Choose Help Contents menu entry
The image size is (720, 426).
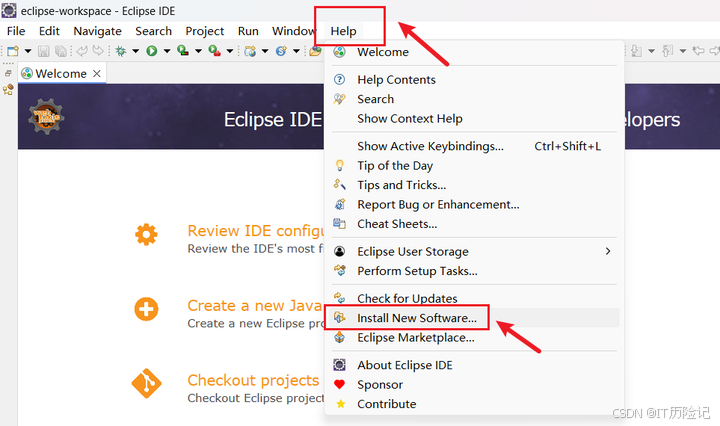(x=474, y=80)
